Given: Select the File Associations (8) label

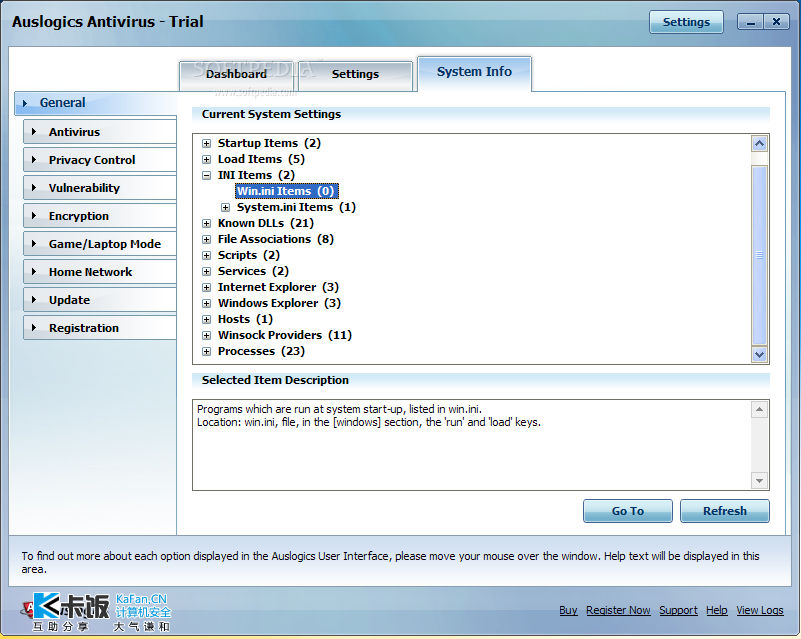Looking at the screenshot, I should (x=275, y=239).
